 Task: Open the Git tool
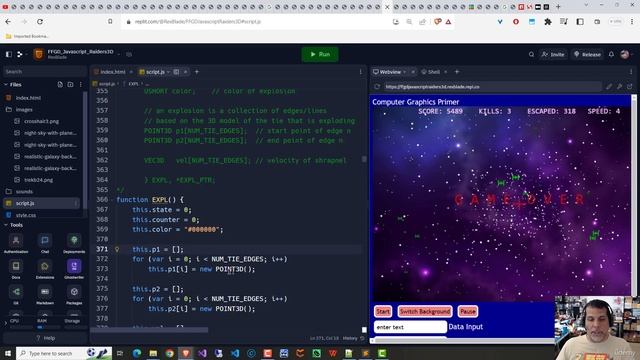point(16,295)
